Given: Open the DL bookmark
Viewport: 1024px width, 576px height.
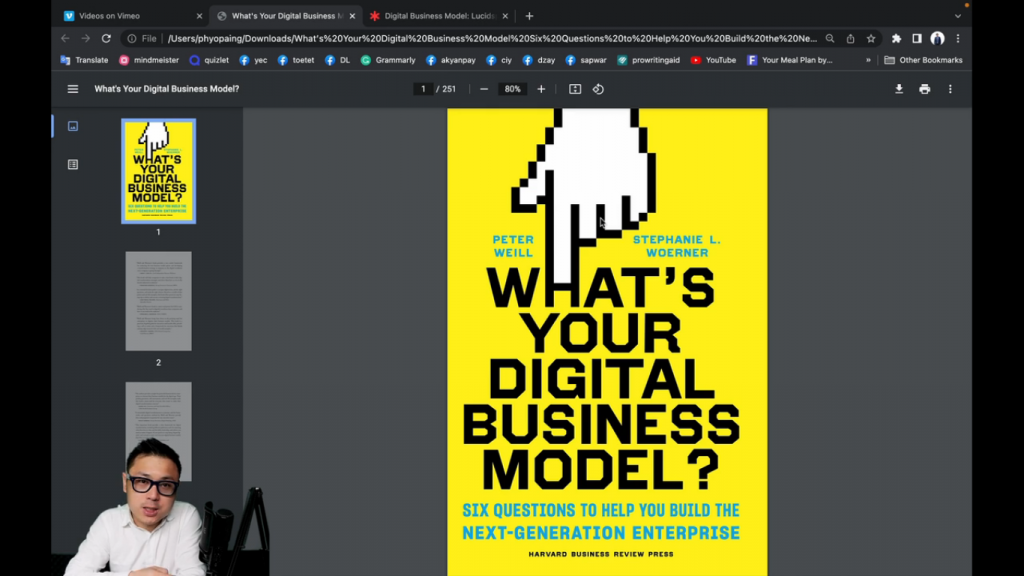Looking at the screenshot, I should click(x=338, y=60).
